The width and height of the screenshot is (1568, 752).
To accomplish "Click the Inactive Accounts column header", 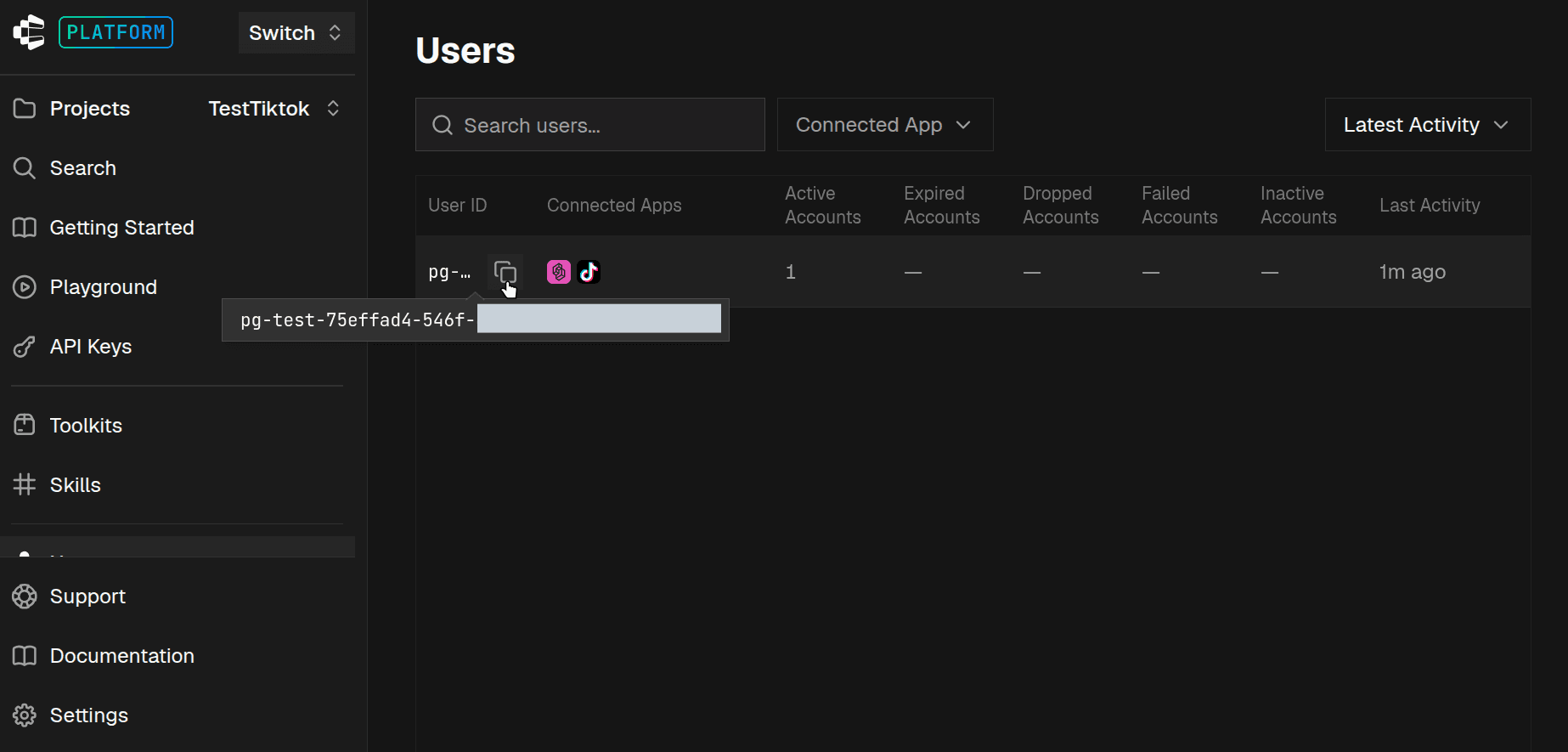I will coord(1299,206).
